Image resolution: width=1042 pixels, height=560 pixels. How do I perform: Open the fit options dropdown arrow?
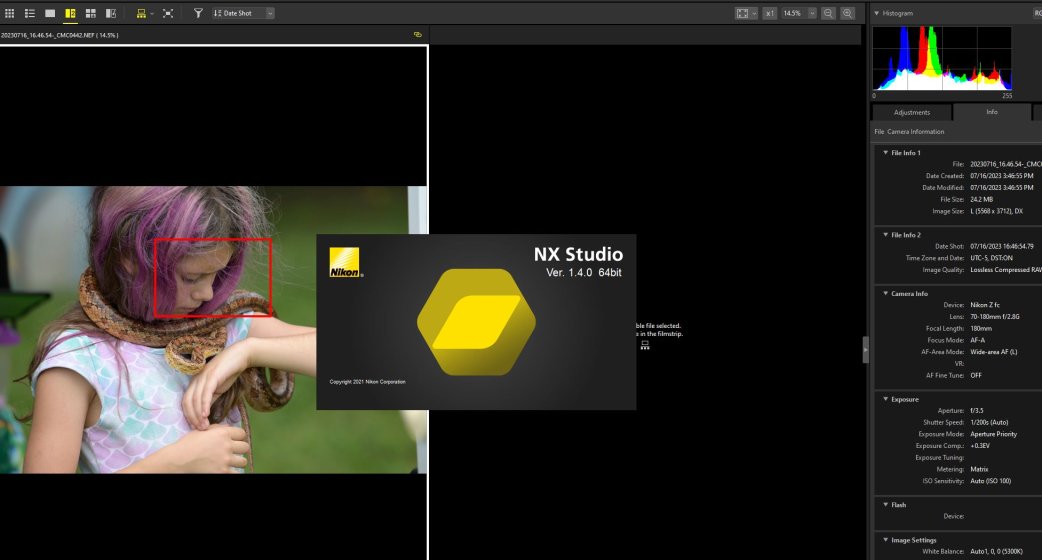pyautogui.click(x=754, y=13)
